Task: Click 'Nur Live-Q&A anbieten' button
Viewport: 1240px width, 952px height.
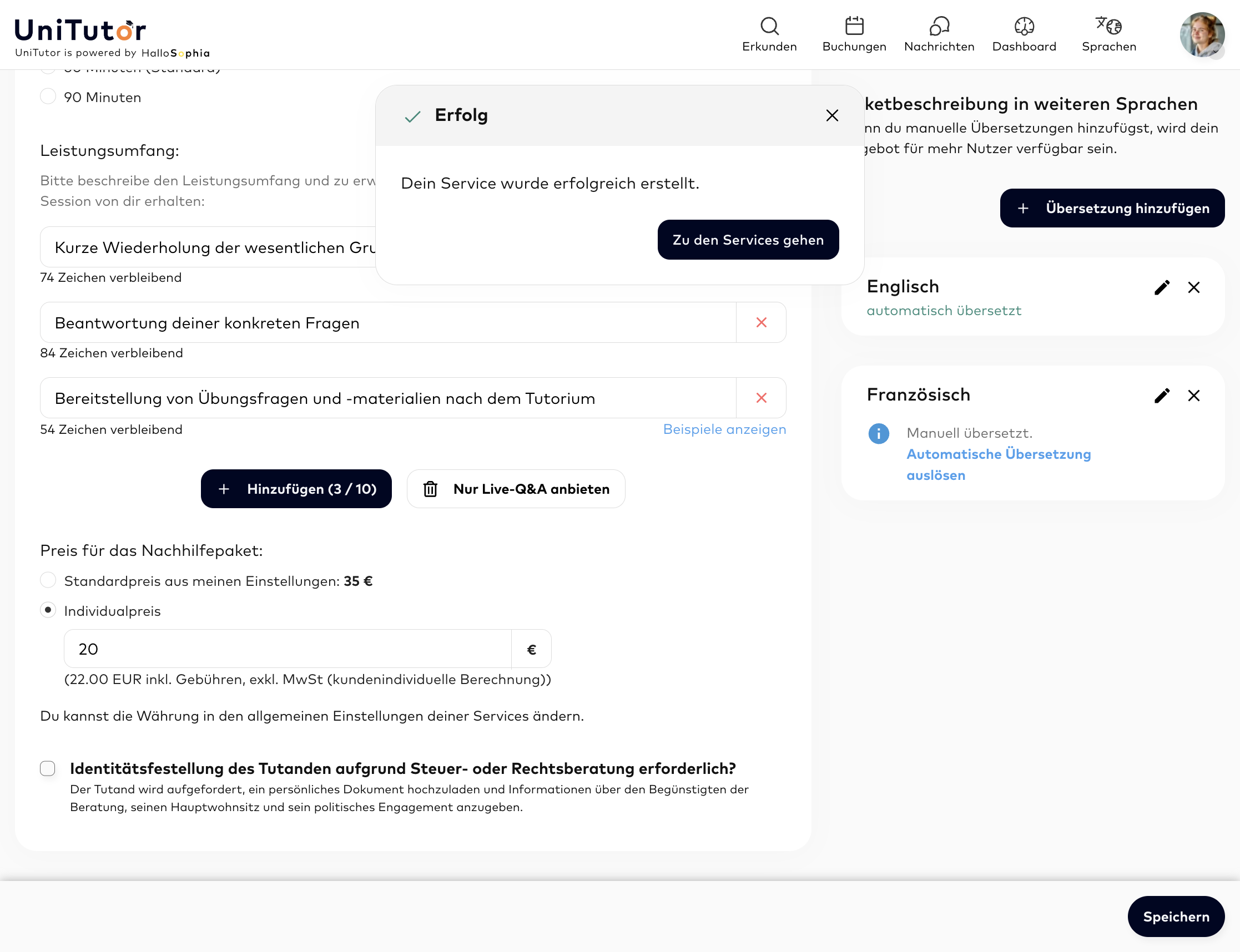Action: pos(516,488)
